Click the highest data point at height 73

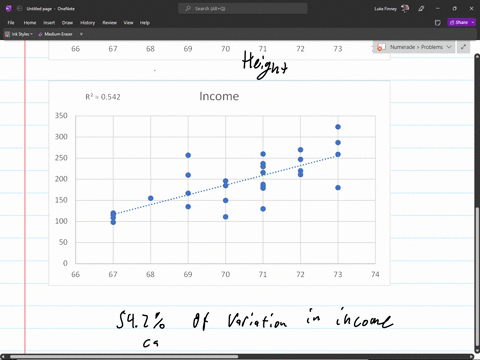pyautogui.click(x=338, y=127)
